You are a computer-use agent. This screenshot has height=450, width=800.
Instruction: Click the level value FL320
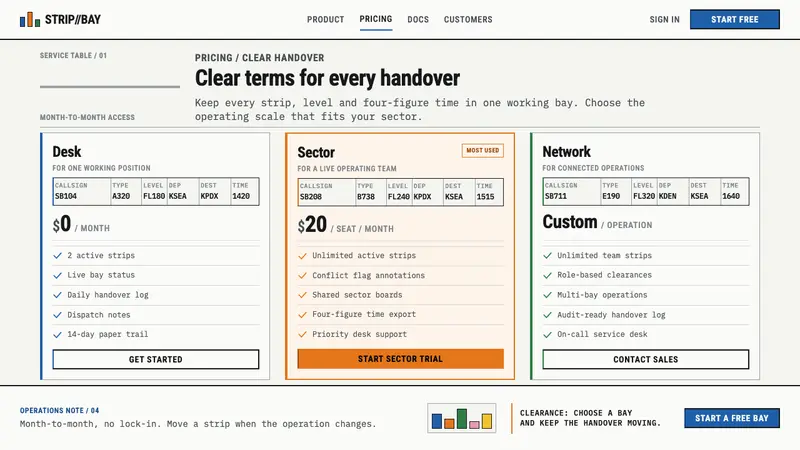pyautogui.click(x=644, y=196)
